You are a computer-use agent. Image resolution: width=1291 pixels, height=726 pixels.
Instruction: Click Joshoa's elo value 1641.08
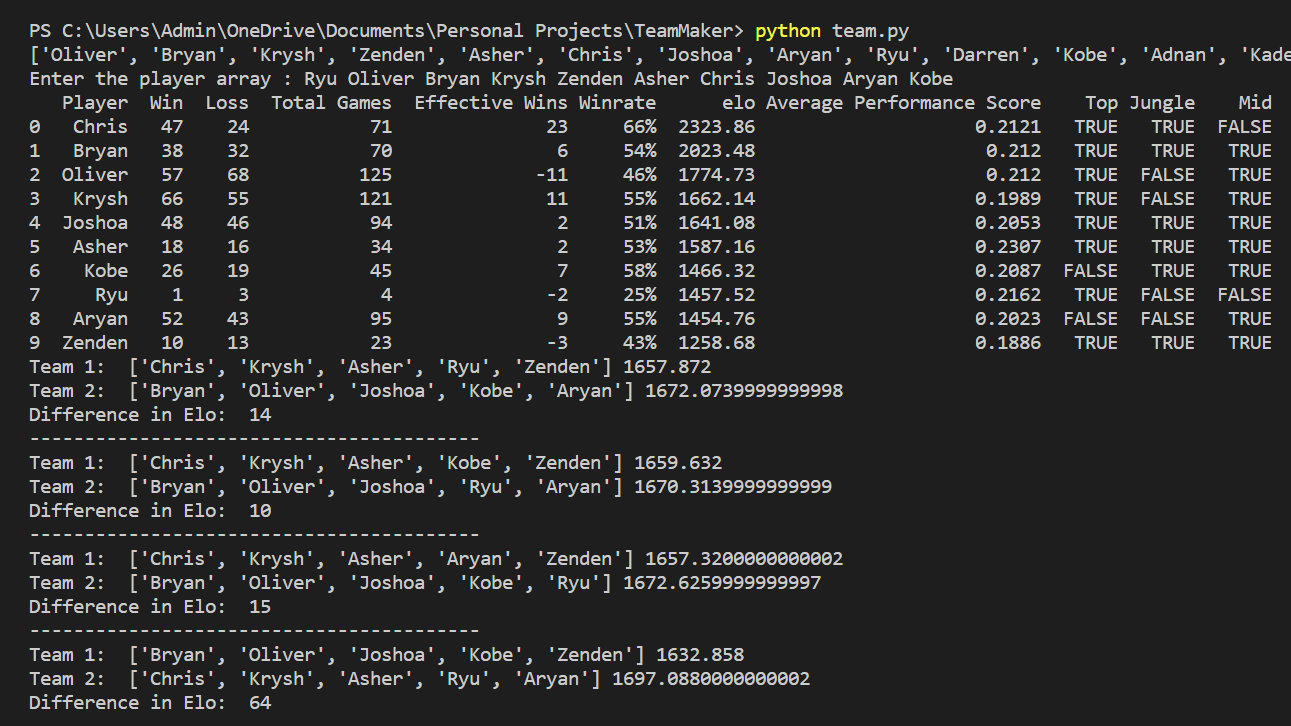[x=717, y=223]
